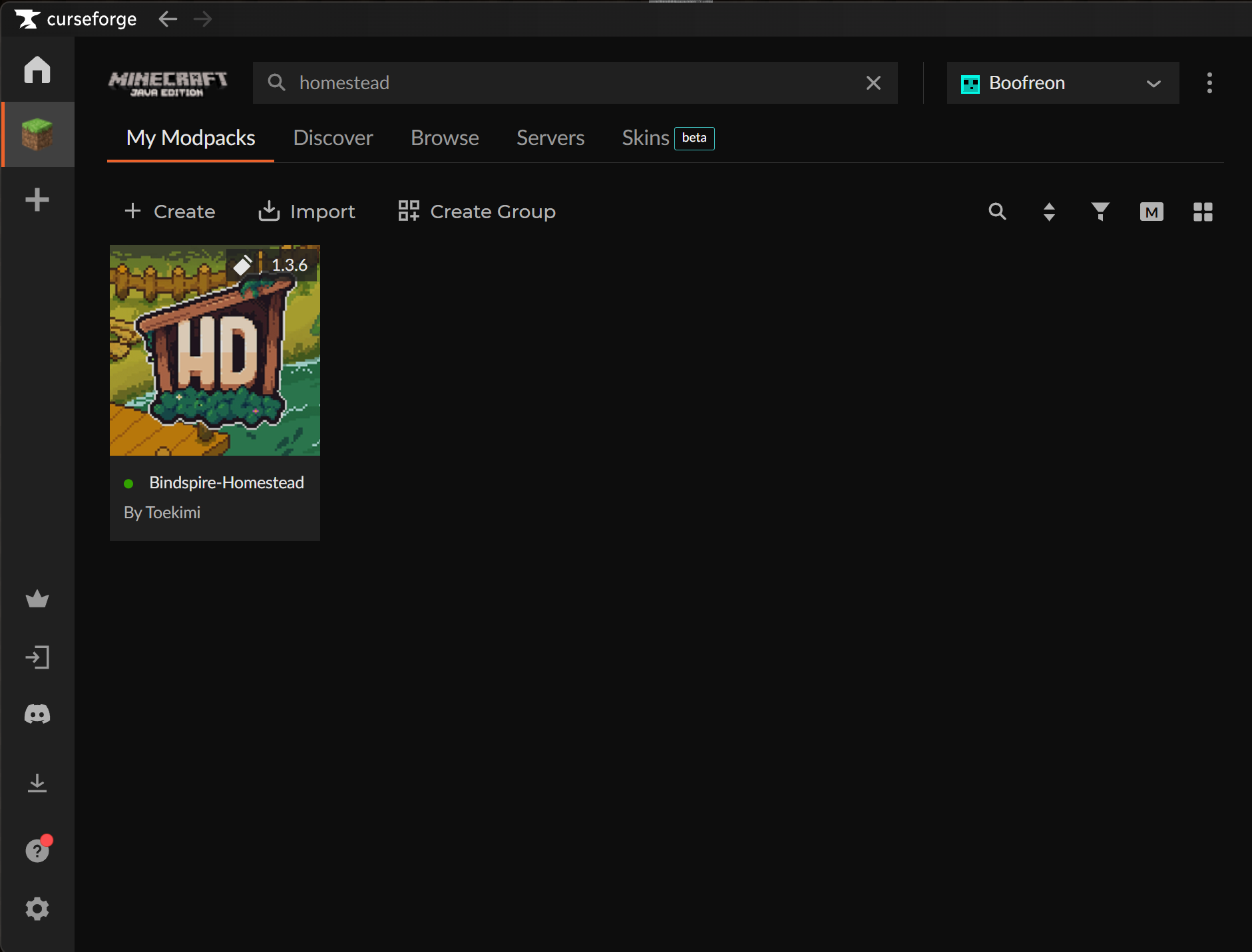Click the Create Group button
Viewport: 1252px width, 952px height.
pos(477,212)
